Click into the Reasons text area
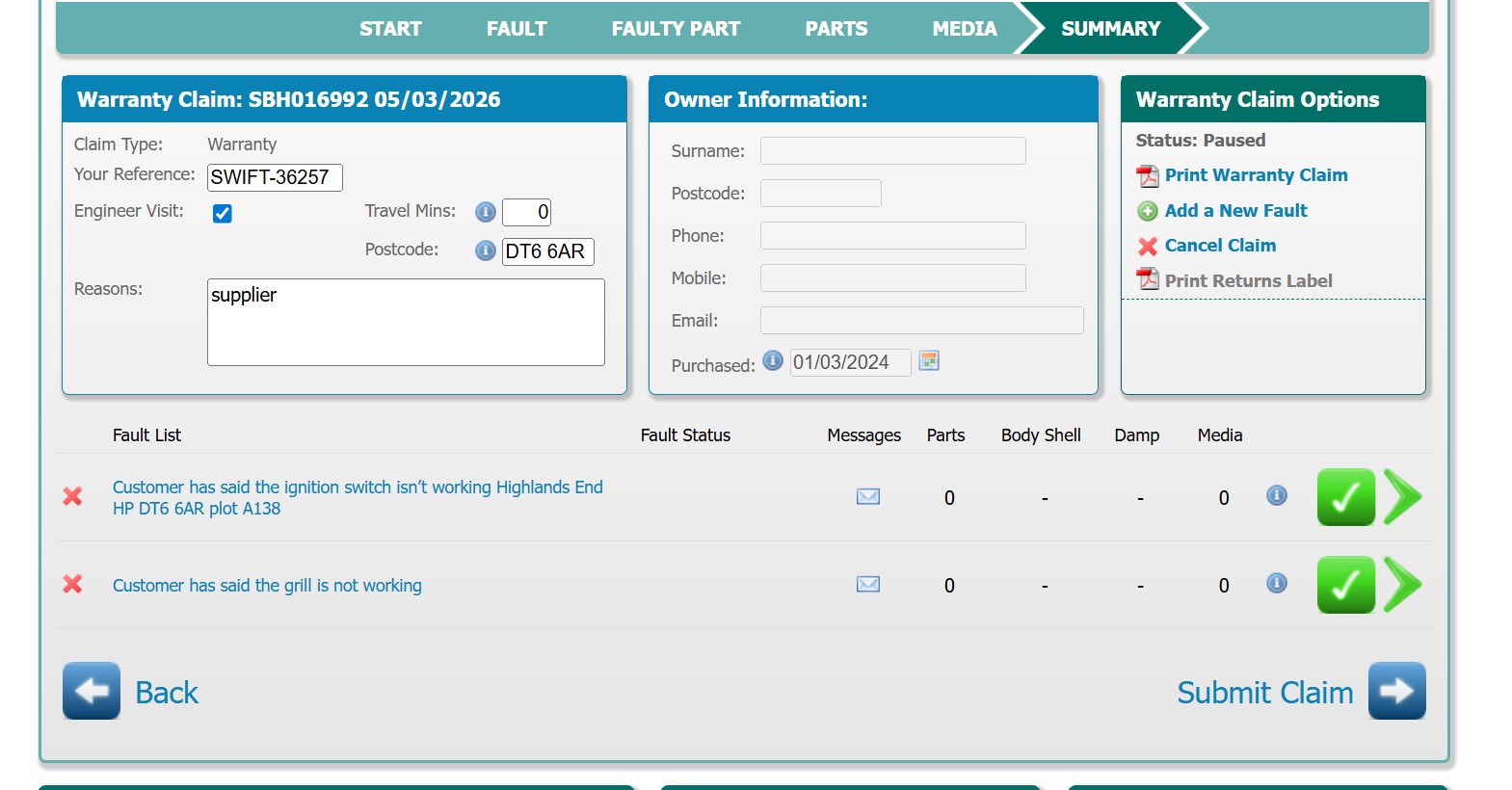Image resolution: width=1512 pixels, height=790 pixels. (x=406, y=323)
